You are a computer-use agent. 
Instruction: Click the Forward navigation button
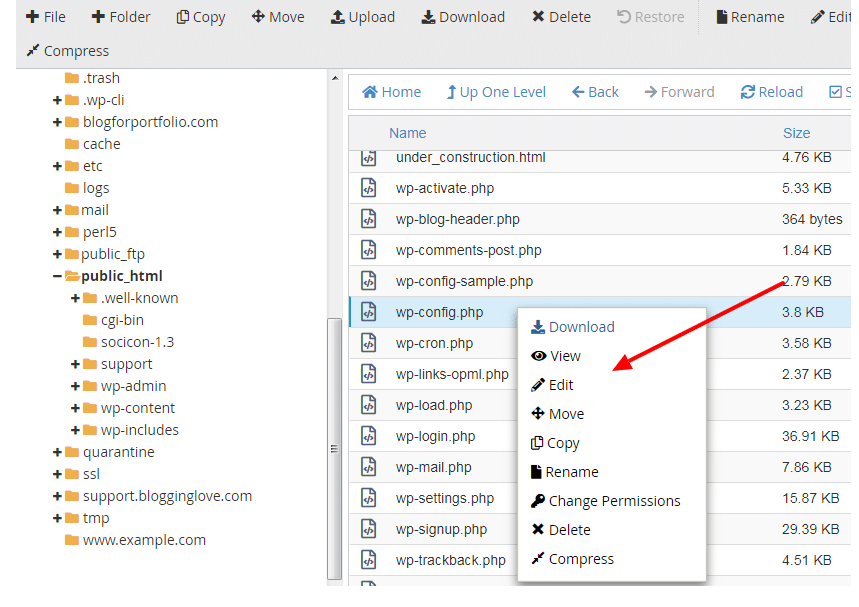point(679,92)
